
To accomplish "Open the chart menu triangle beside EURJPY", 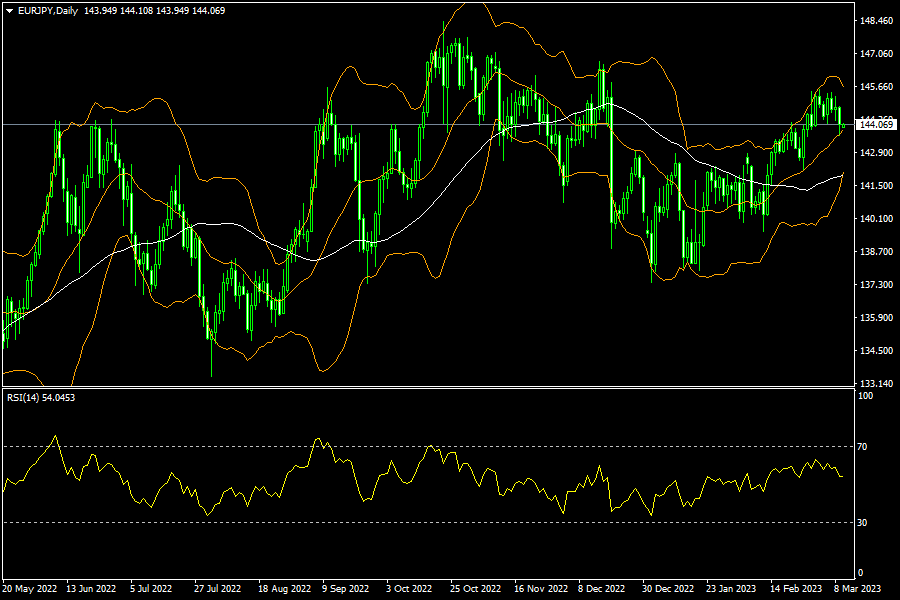I will coord(9,11).
